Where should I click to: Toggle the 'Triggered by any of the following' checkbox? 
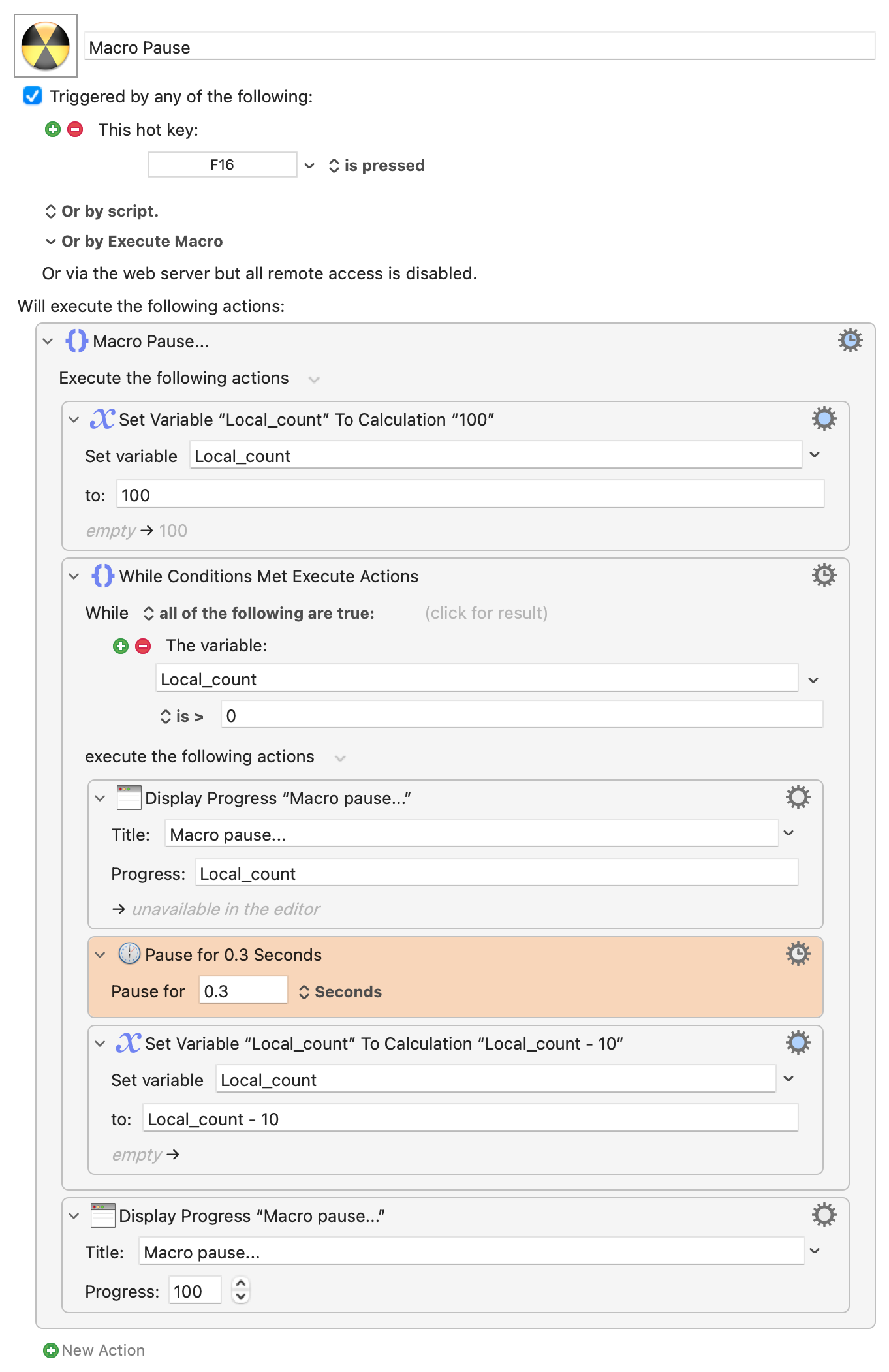point(33,96)
